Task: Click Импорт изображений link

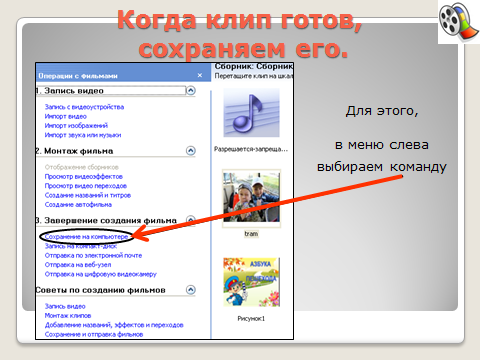Action: (x=76, y=126)
